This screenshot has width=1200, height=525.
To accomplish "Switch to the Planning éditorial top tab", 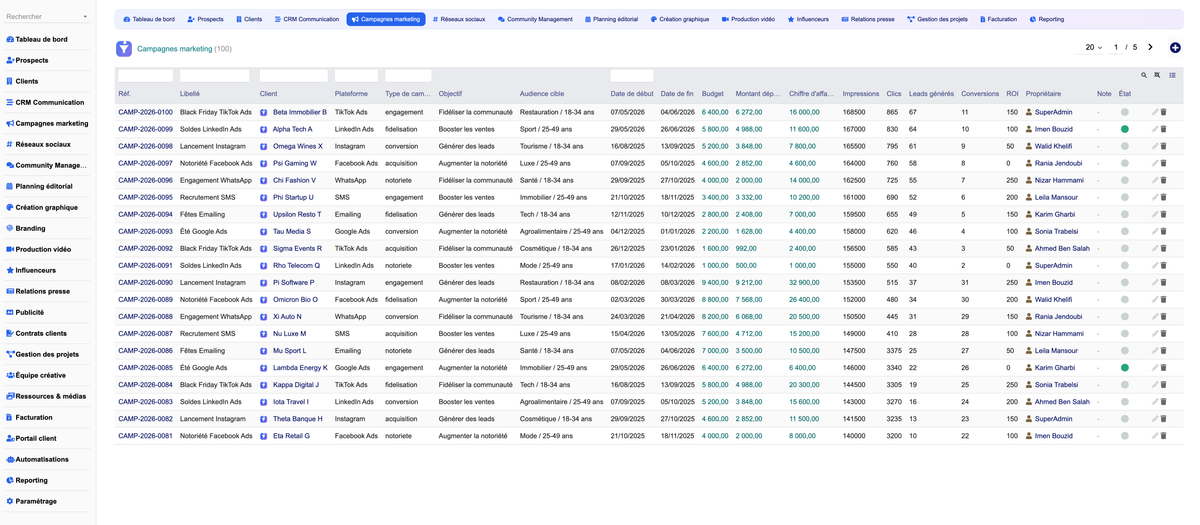I will (611, 19).
